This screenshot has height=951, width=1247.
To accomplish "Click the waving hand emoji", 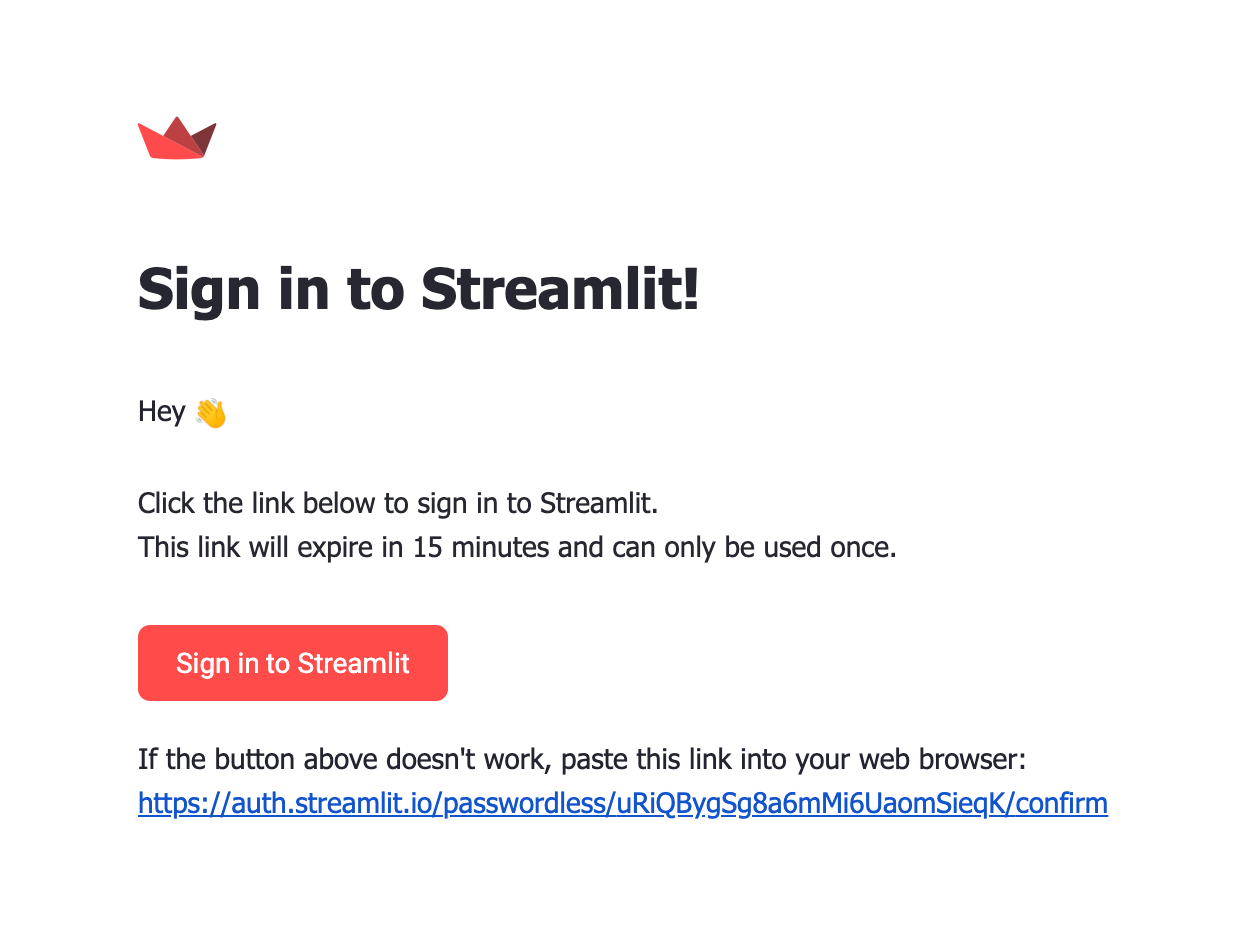I will click(x=211, y=412).
